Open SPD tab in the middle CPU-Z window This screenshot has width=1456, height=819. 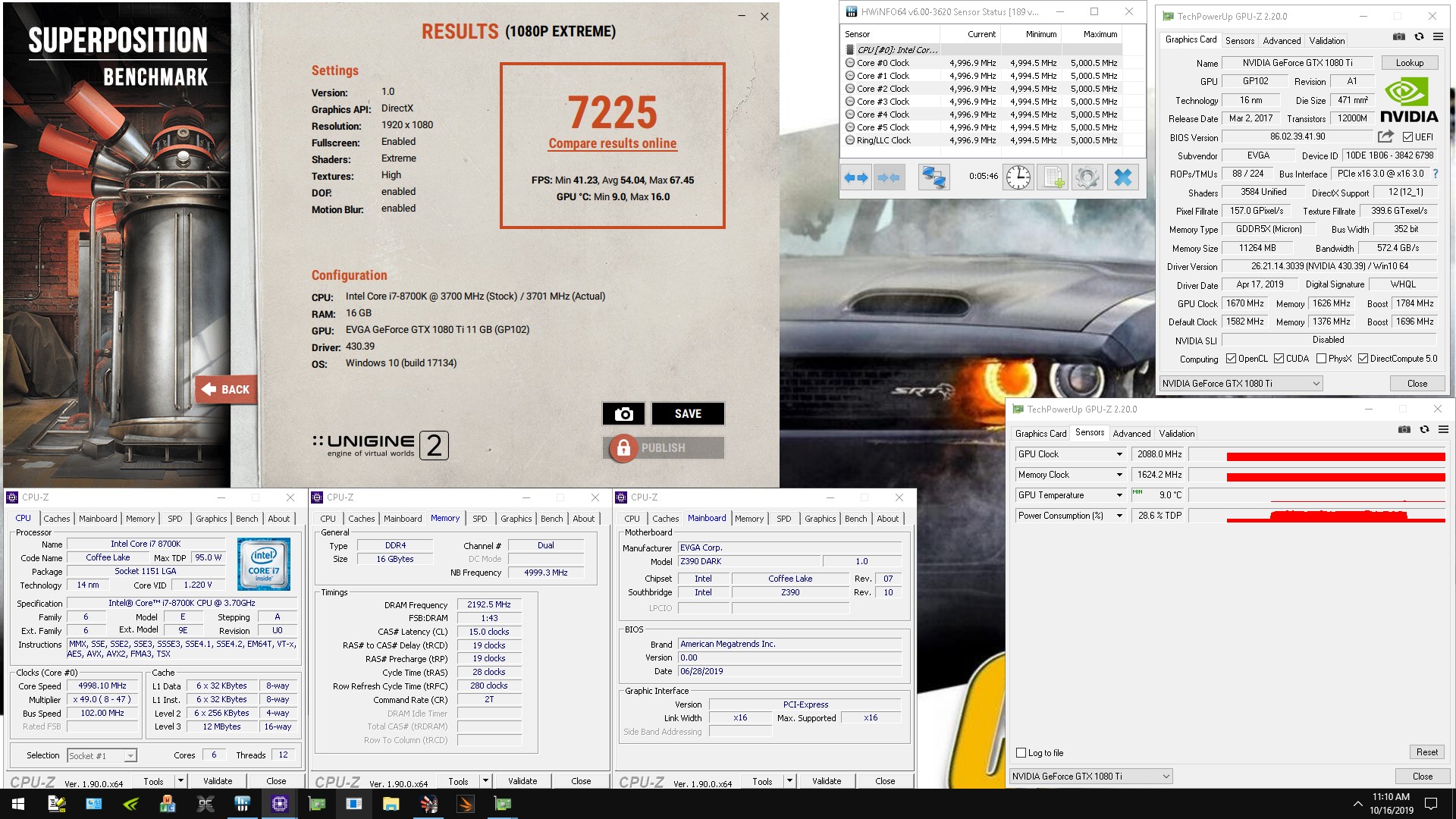(x=480, y=519)
